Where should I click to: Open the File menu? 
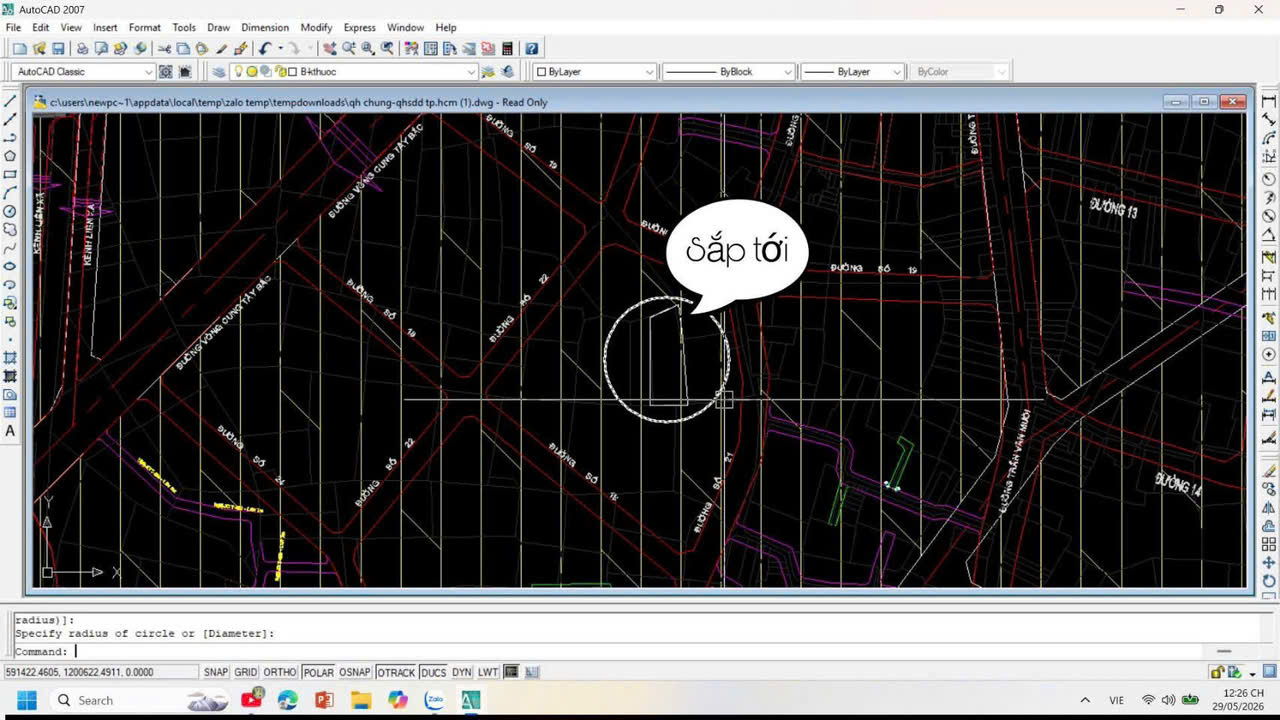pyautogui.click(x=13, y=27)
